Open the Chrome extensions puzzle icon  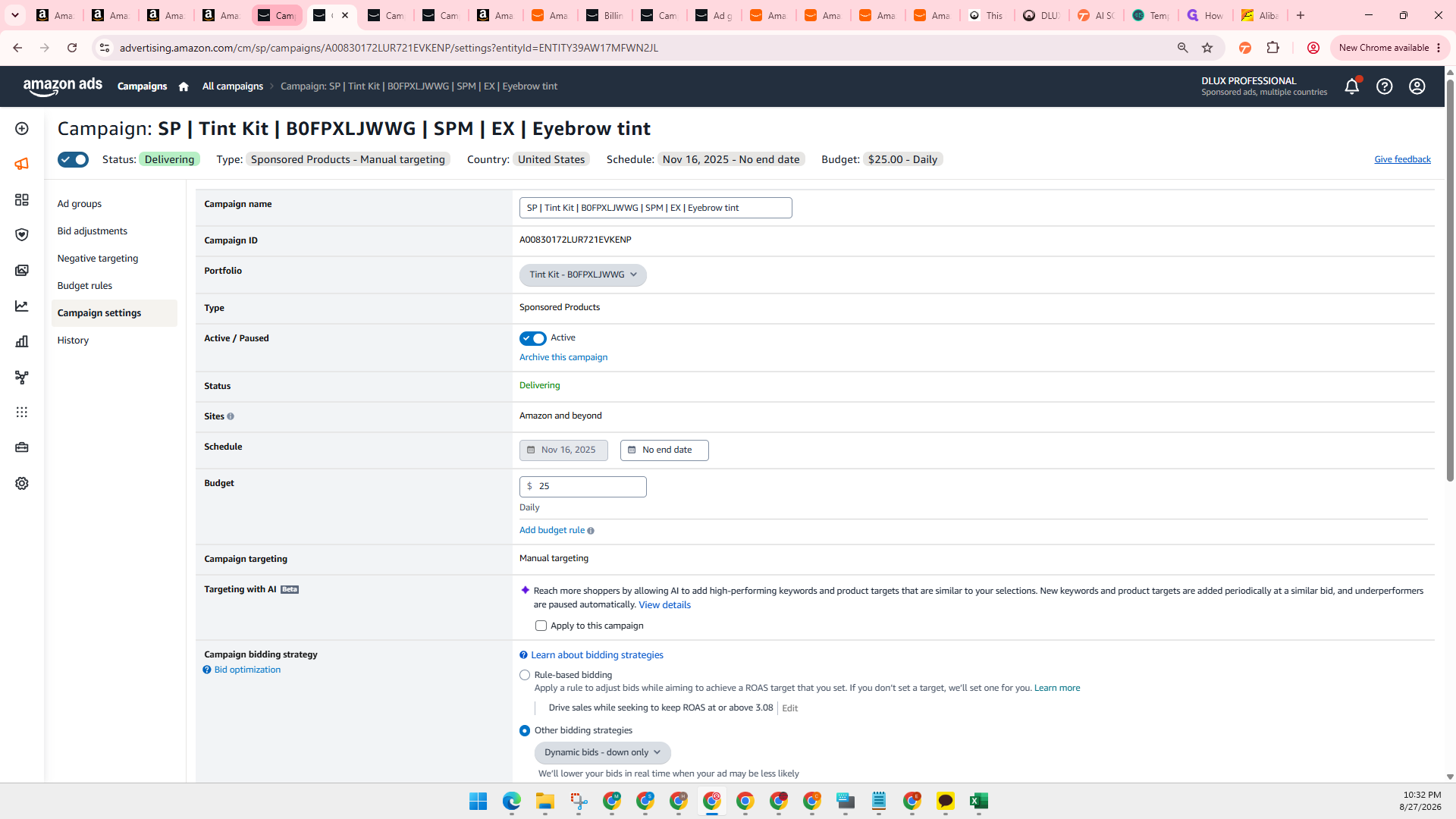(x=1273, y=48)
